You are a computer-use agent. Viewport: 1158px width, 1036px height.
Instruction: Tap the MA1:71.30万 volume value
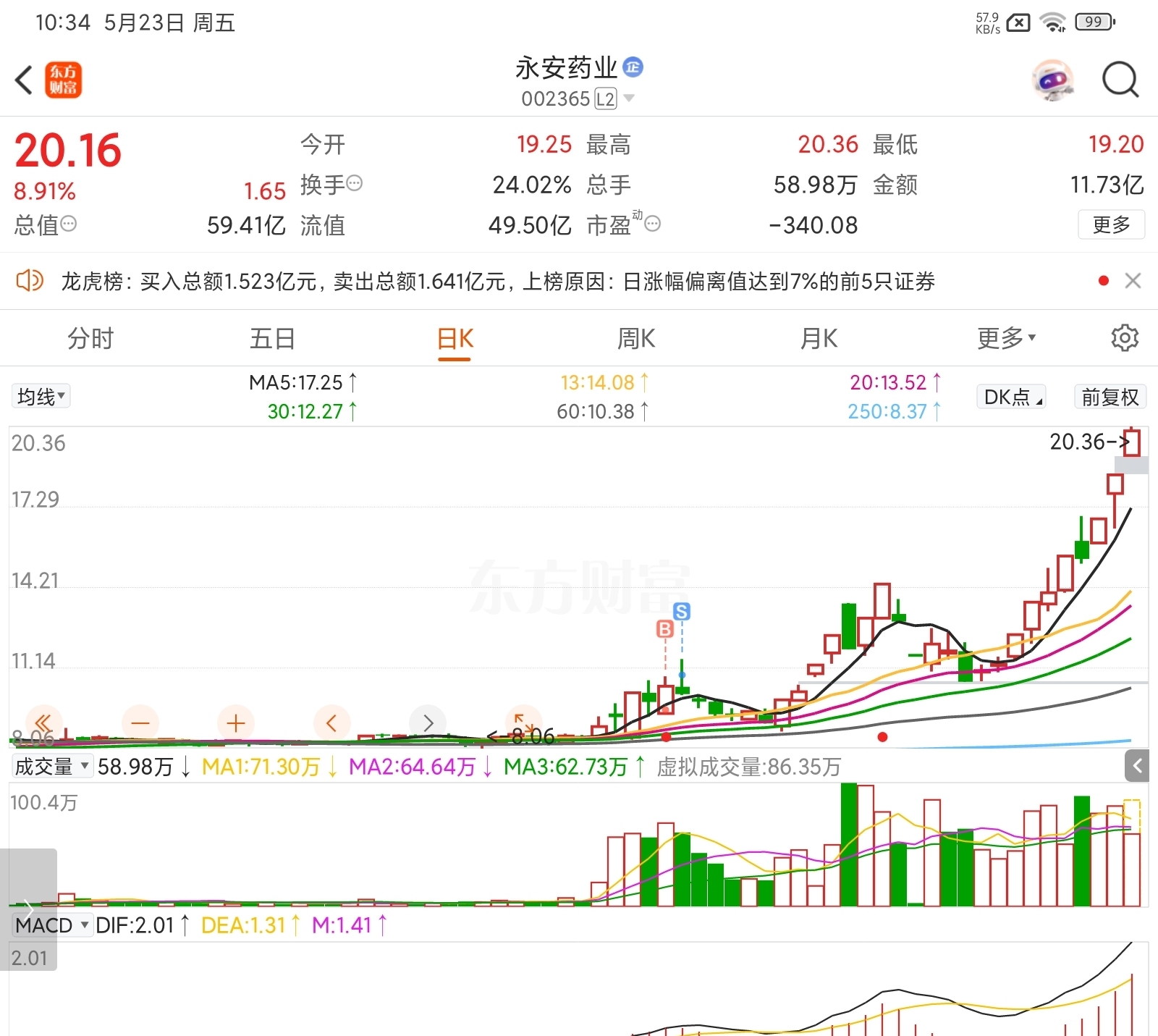click(269, 767)
